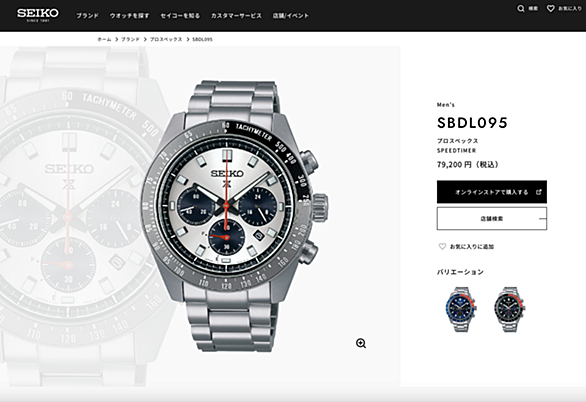Select the black dial watch variation

click(510, 309)
